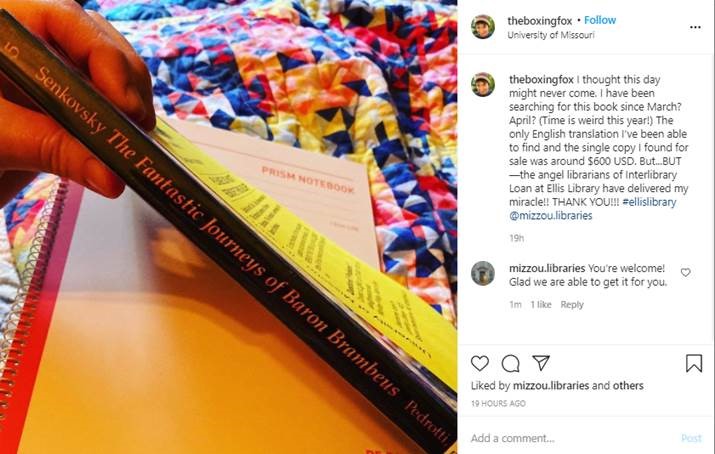Screen dimensions: 715x454
Task: Open theboxingfox profile picture in the header
Action: click(x=483, y=27)
